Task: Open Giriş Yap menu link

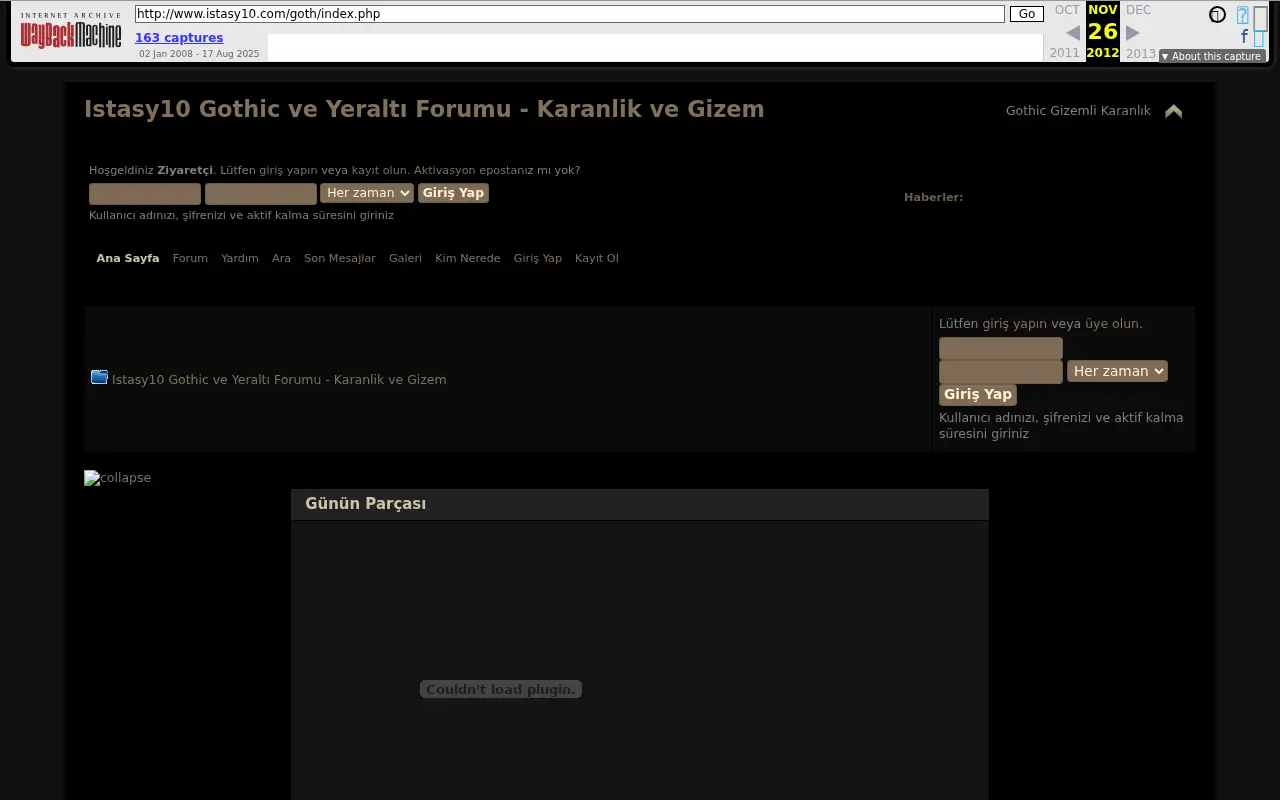Action: point(538,258)
